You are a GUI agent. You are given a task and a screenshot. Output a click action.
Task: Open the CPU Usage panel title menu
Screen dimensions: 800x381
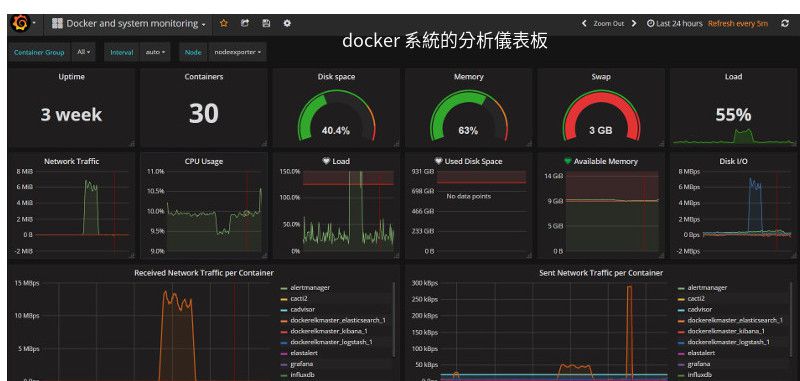(204, 161)
